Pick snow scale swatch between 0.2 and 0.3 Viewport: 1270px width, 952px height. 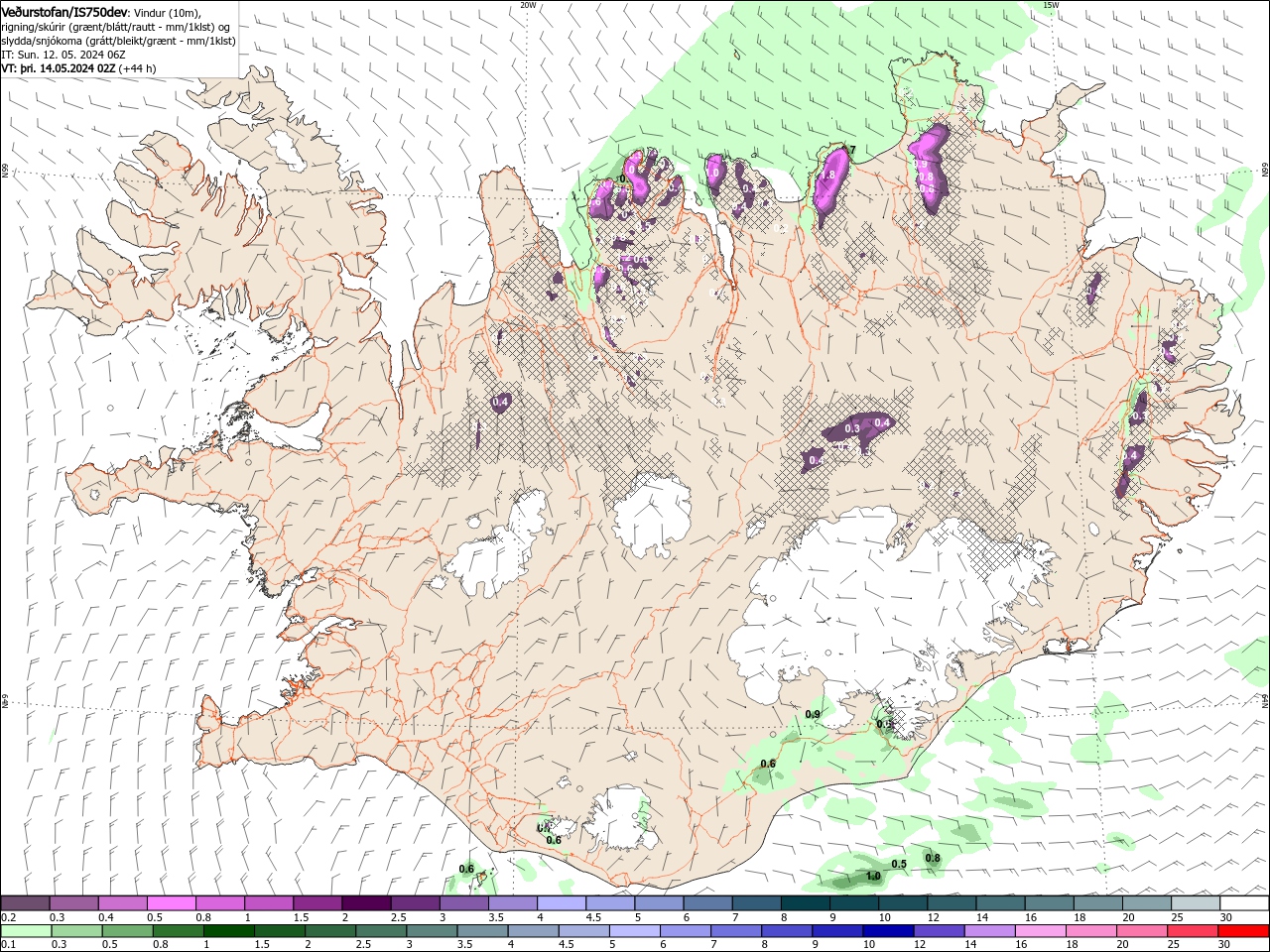click(25, 903)
